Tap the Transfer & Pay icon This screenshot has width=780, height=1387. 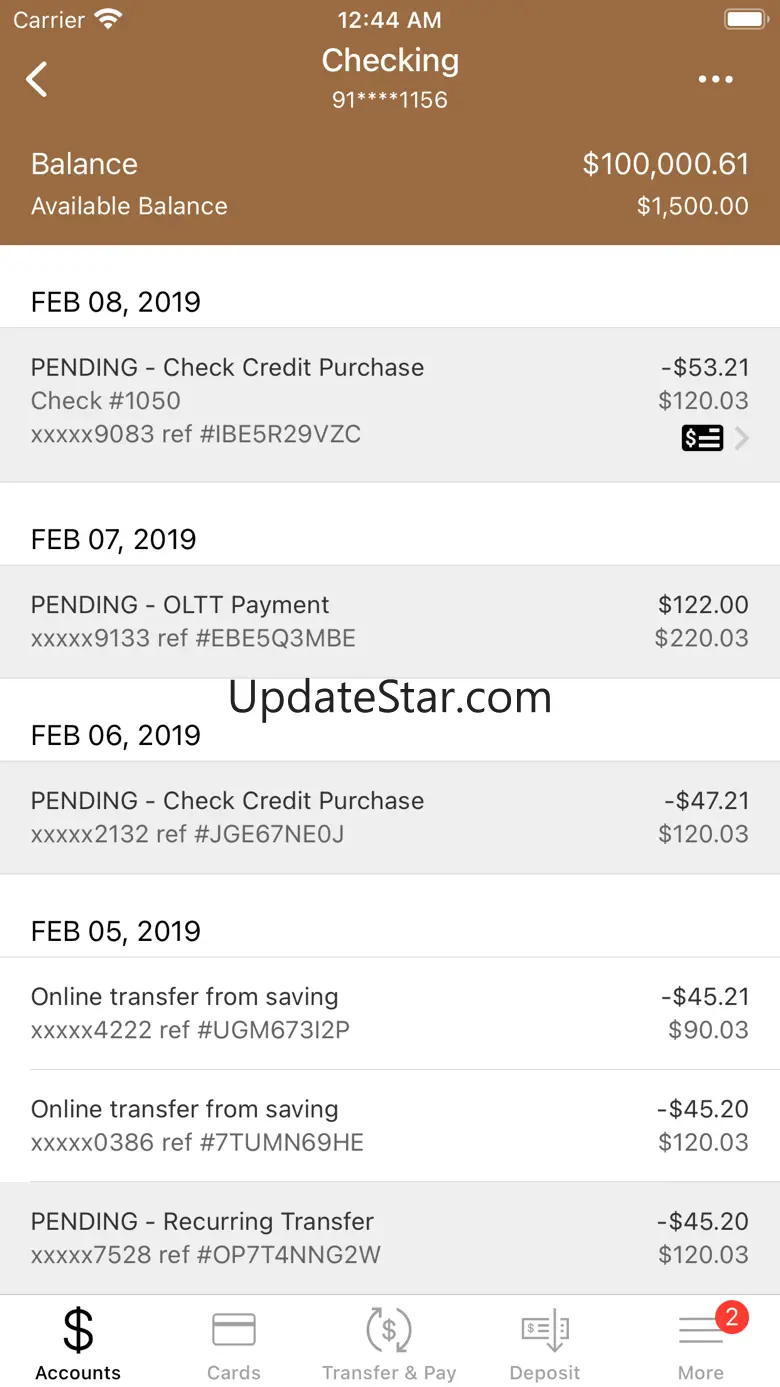pyautogui.click(x=389, y=1331)
